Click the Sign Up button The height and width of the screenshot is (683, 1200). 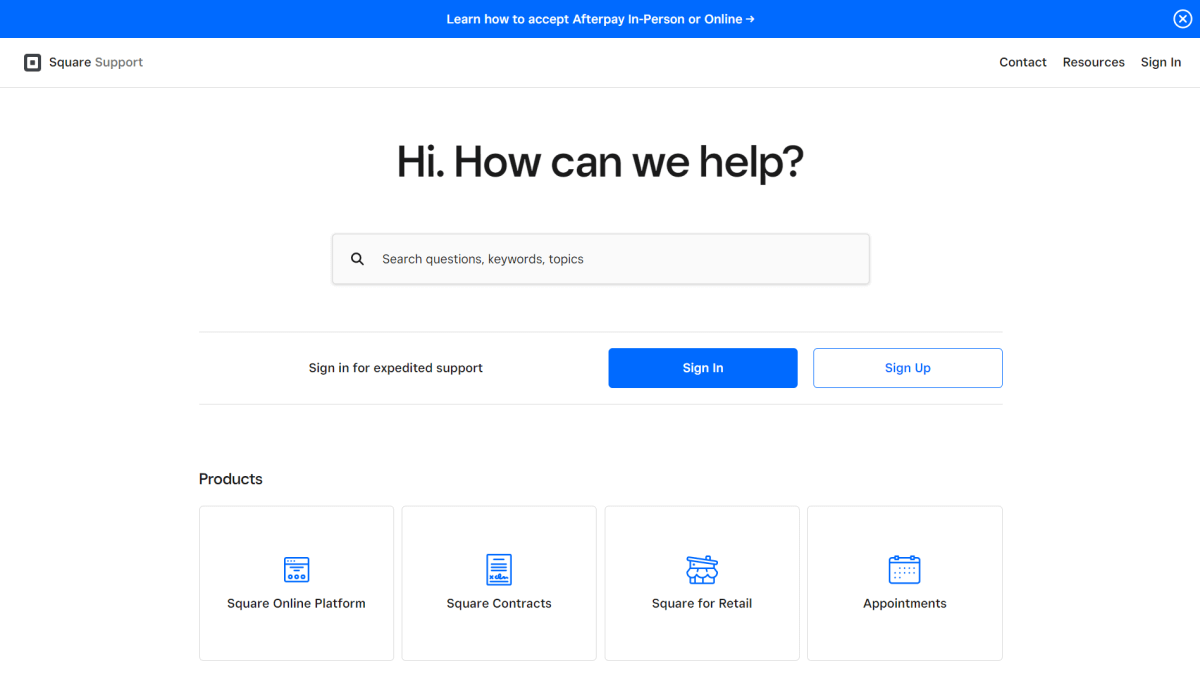pos(908,368)
